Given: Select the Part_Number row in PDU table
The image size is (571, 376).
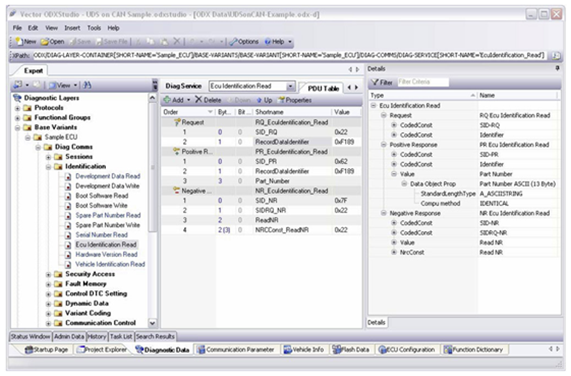Looking at the screenshot, I should point(261,181).
